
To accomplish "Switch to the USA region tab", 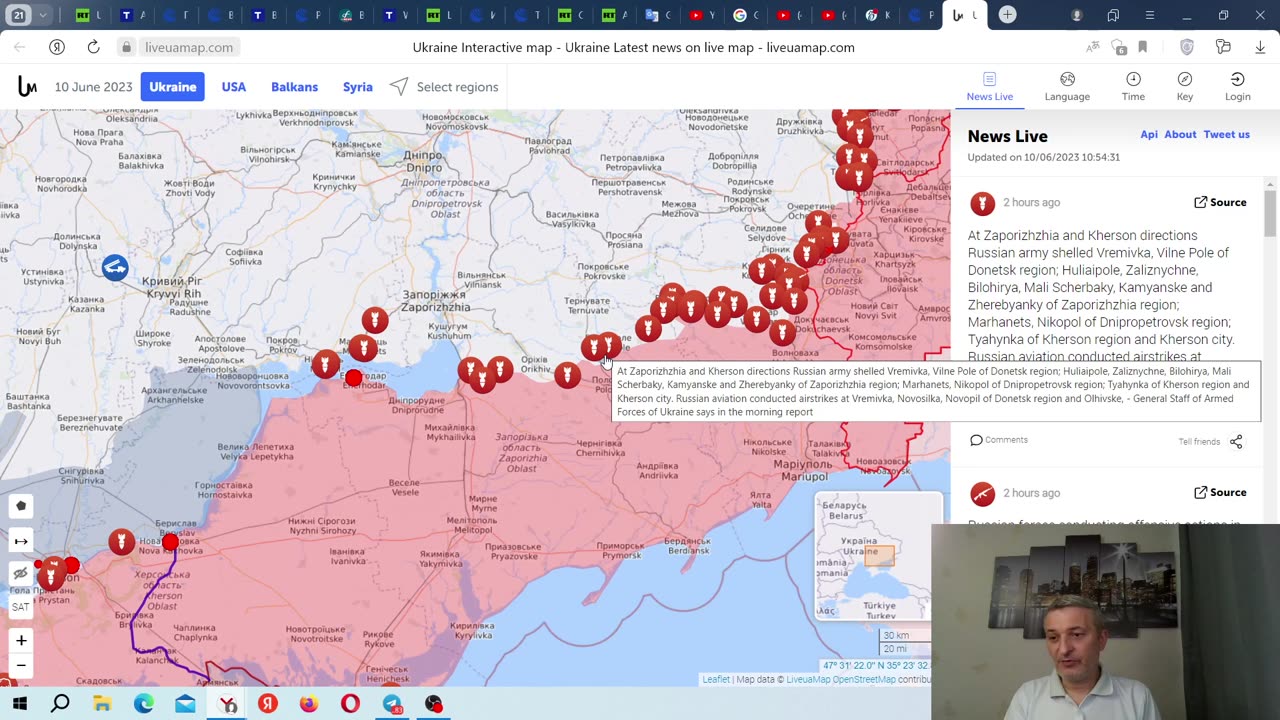I will point(234,87).
